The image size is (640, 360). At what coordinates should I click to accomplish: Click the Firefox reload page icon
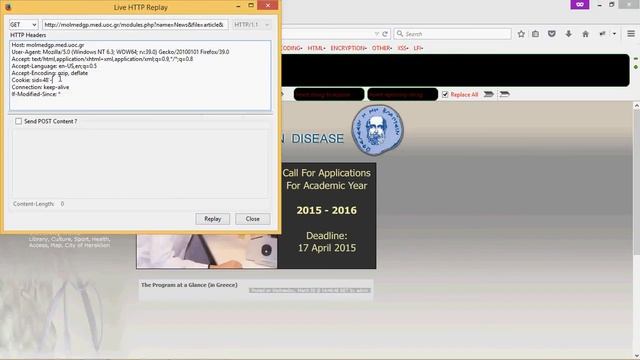385,34
